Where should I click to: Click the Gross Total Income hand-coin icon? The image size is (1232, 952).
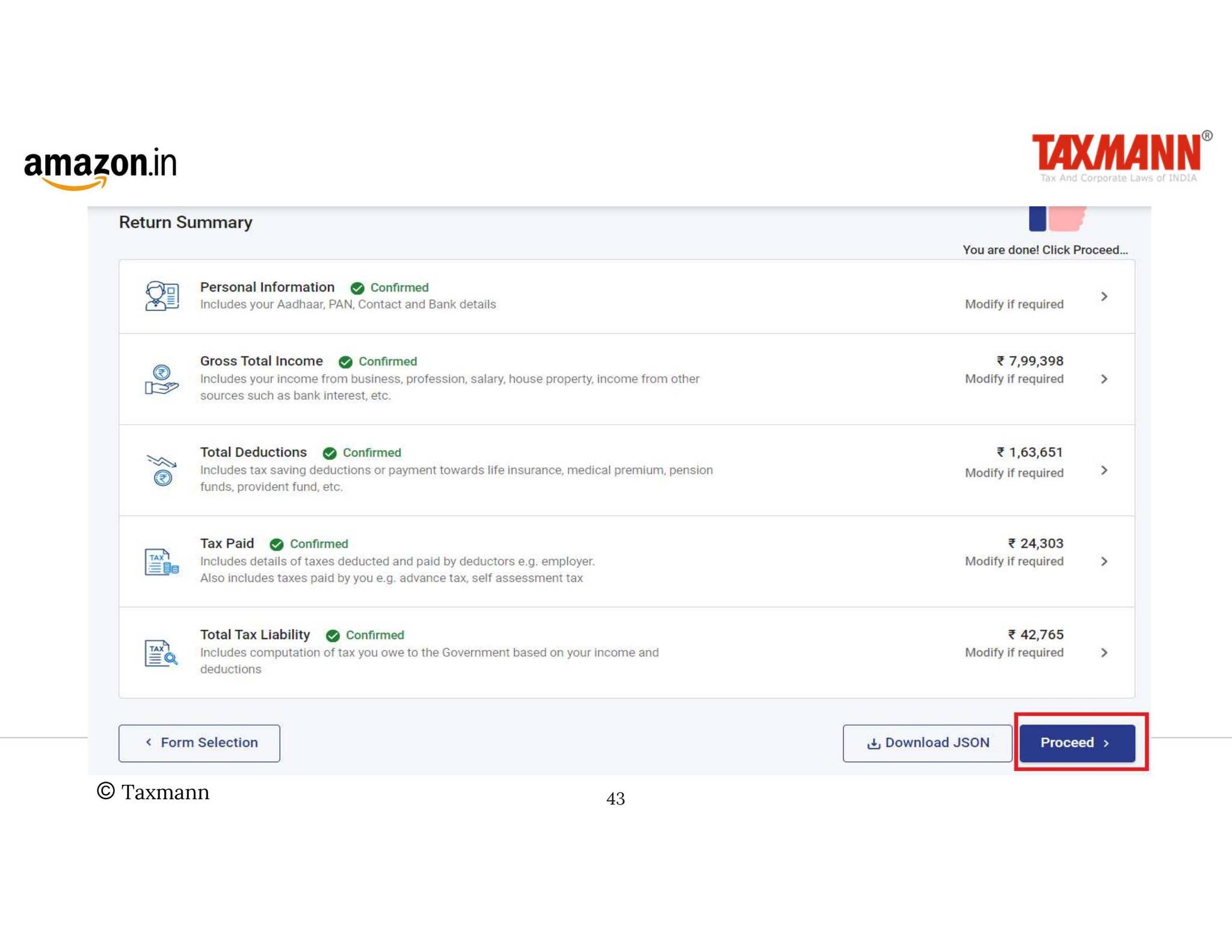point(162,379)
